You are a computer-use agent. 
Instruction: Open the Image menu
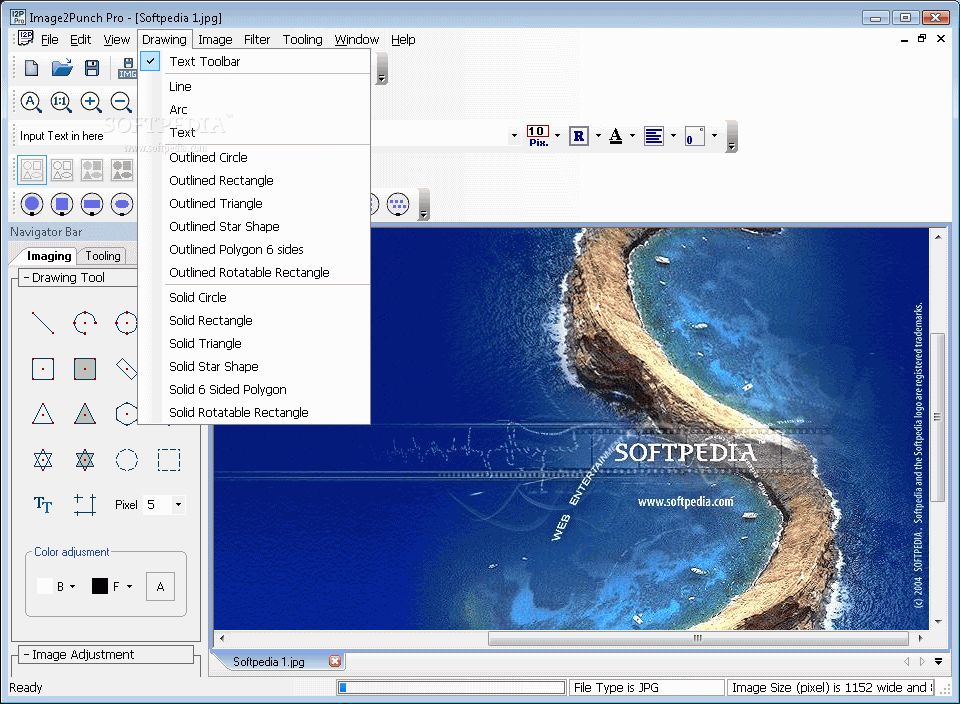coord(215,40)
